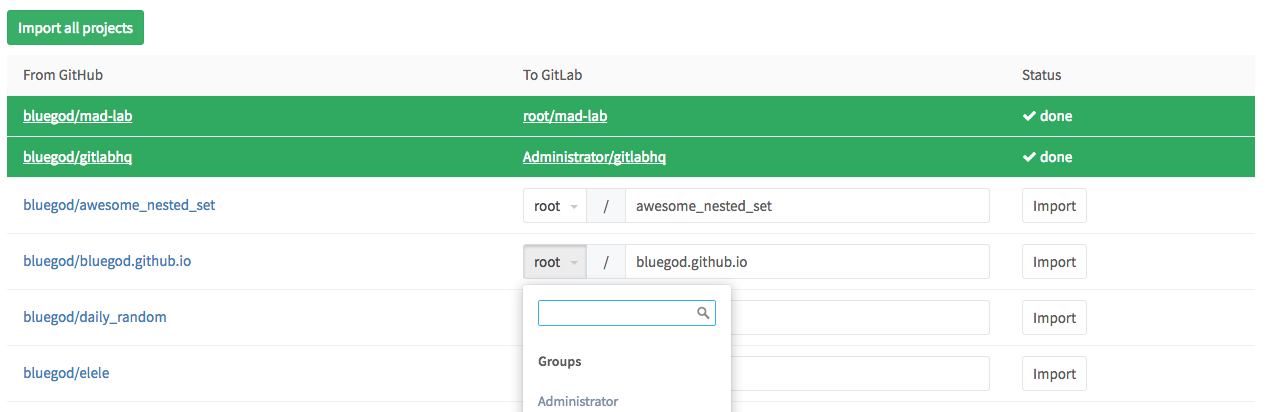Click the Import all projects button
The width and height of the screenshot is (1274, 412).
75,28
